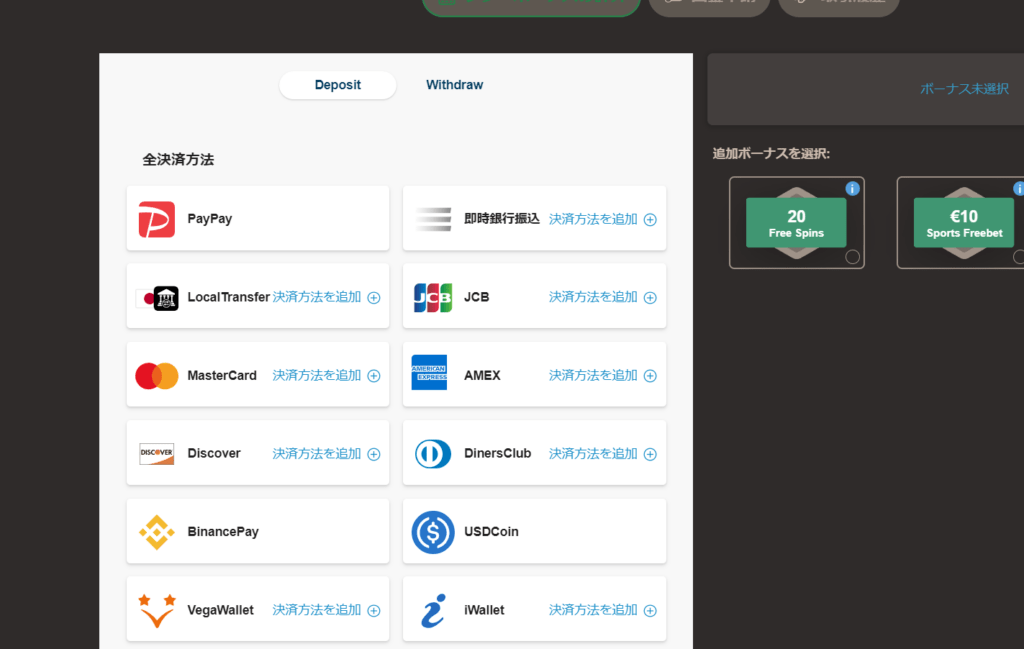Click plus icon in VegaWallet row
The image size is (1024, 649).
coord(374,610)
